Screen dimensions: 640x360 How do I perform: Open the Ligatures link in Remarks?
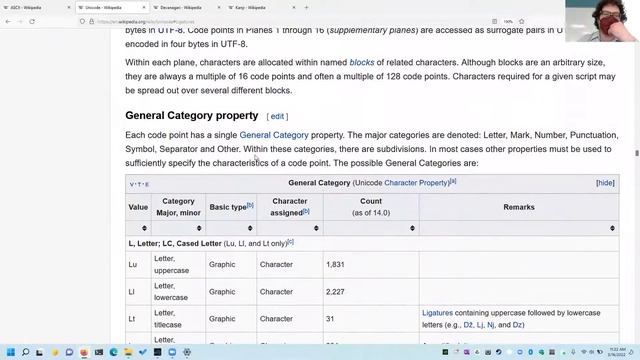(438, 313)
